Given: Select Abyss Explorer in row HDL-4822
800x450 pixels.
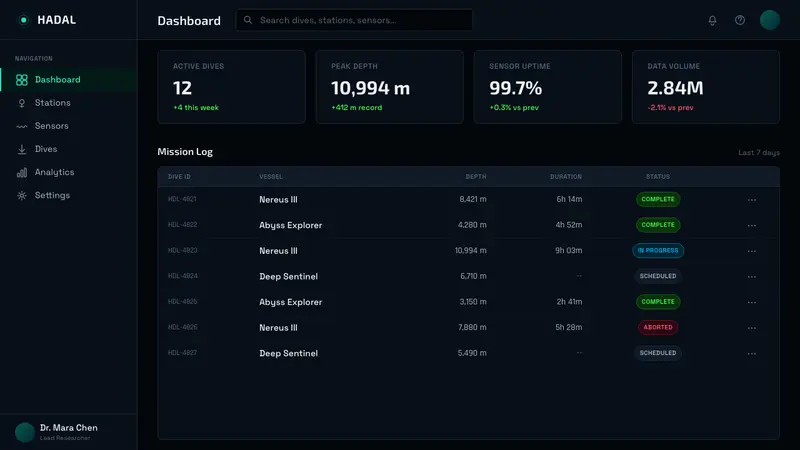Looking at the screenshot, I should pyautogui.click(x=290, y=226).
